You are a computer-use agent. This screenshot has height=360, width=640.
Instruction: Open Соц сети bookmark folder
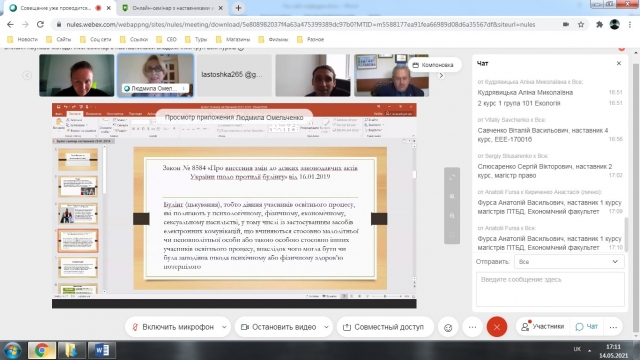click(x=96, y=40)
